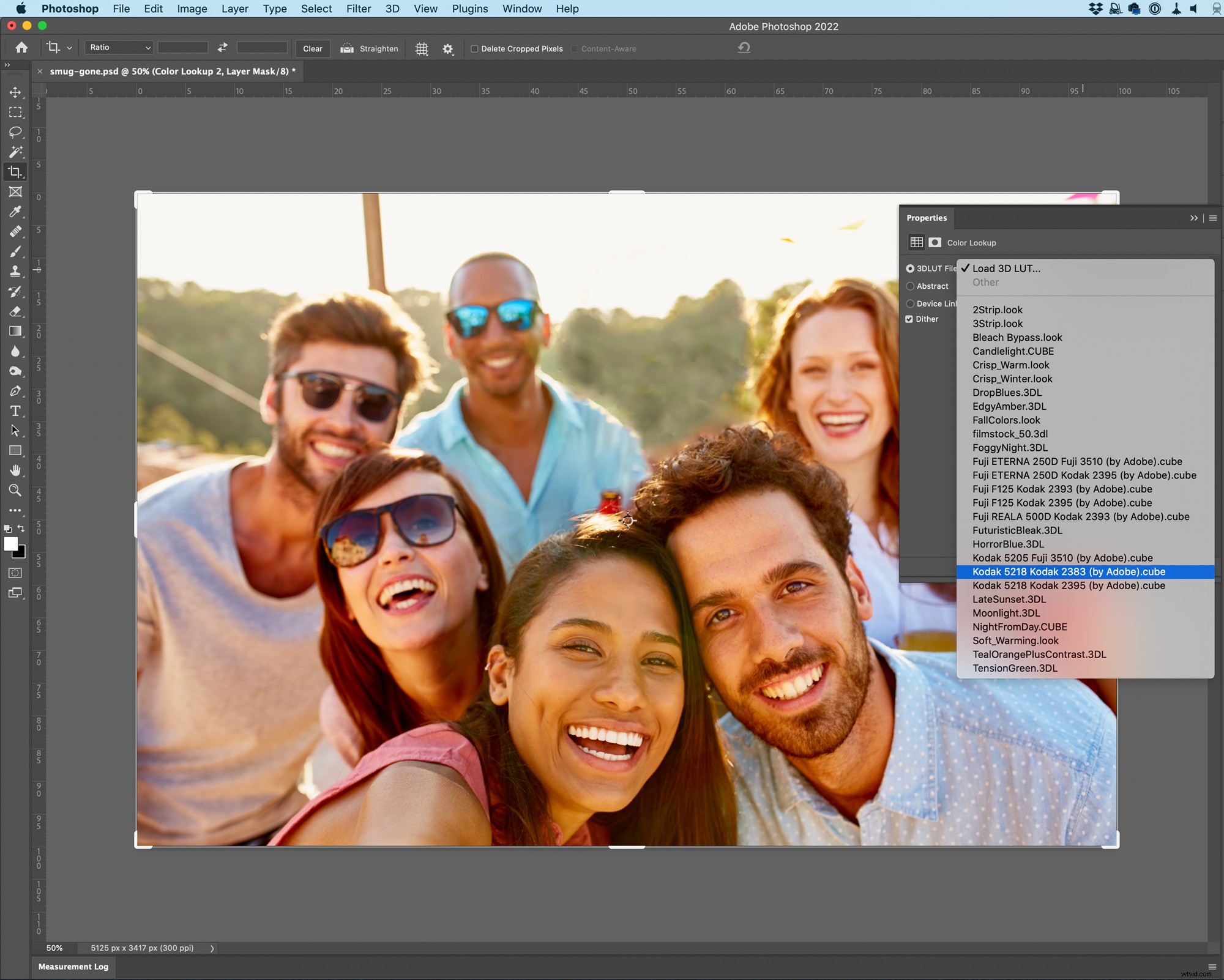This screenshot has height=980, width=1224.
Task: Click the mask icon beside Color Lookup
Action: [935, 242]
